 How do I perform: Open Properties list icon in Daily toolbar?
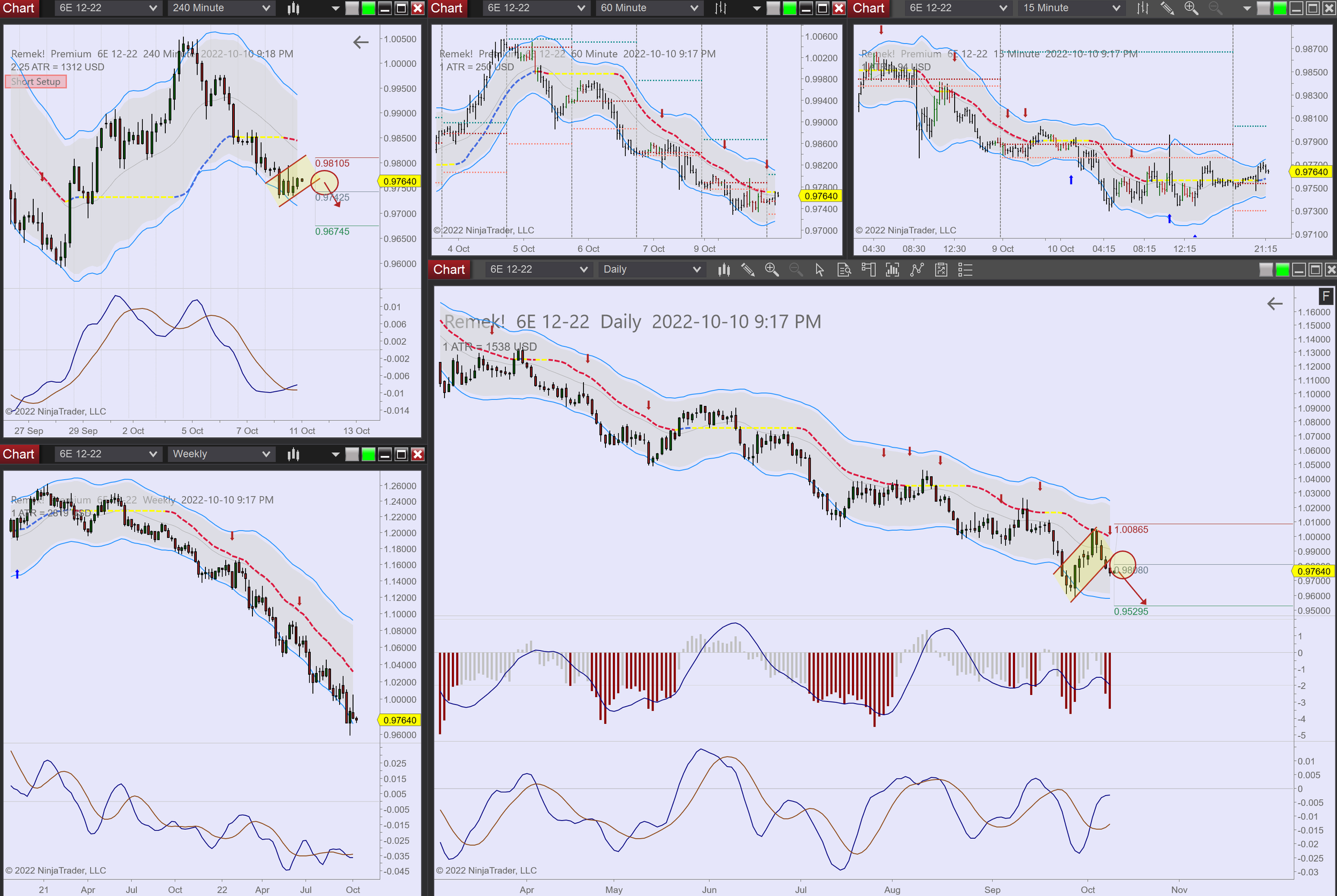coord(965,270)
